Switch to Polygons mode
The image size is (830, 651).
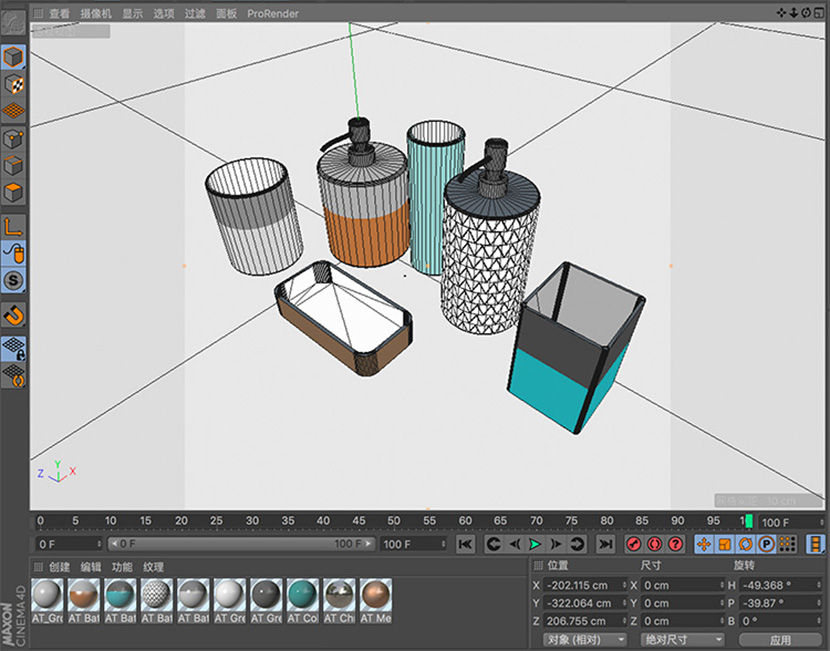click(x=13, y=193)
